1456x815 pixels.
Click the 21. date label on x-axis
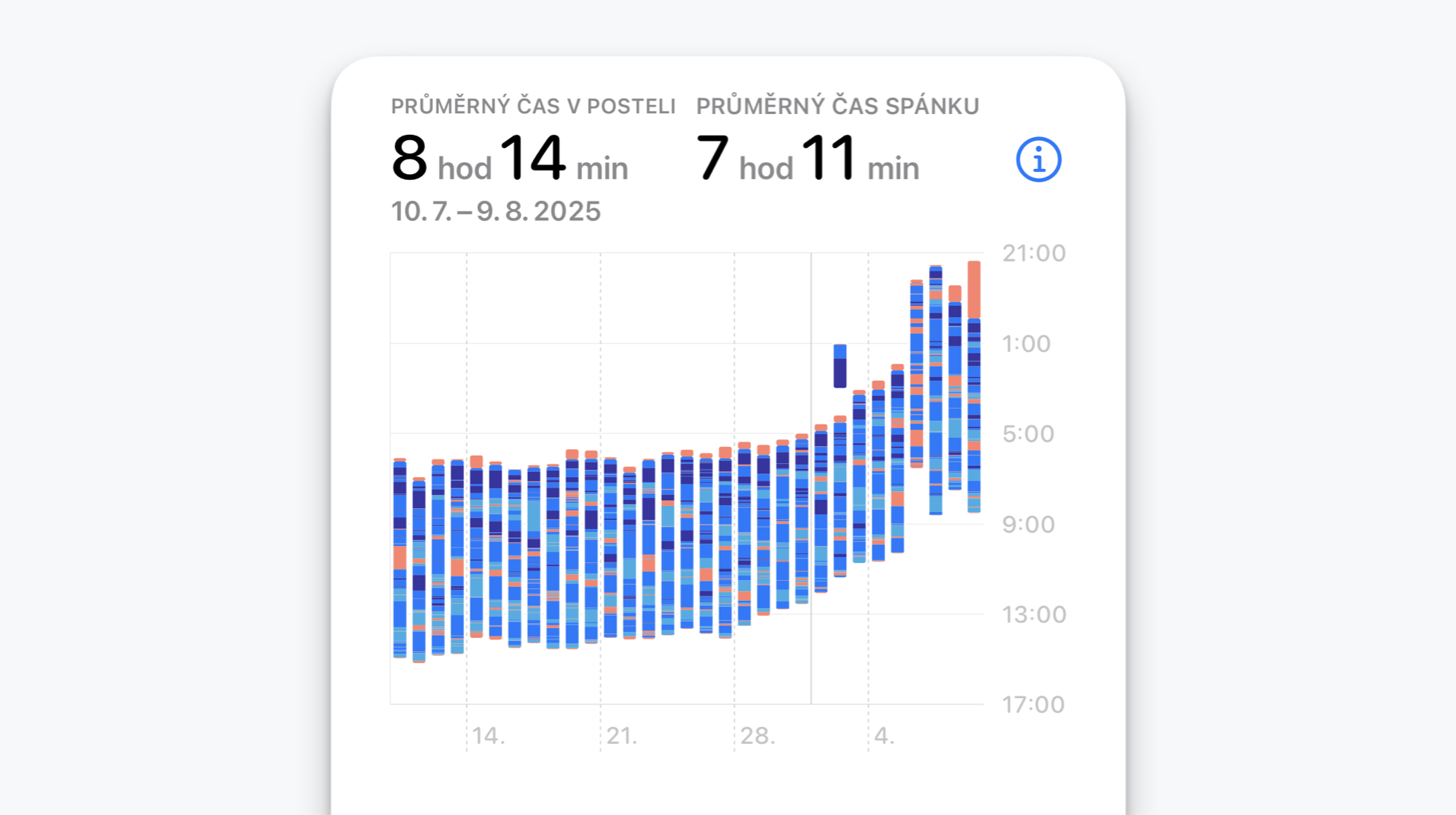(x=621, y=736)
